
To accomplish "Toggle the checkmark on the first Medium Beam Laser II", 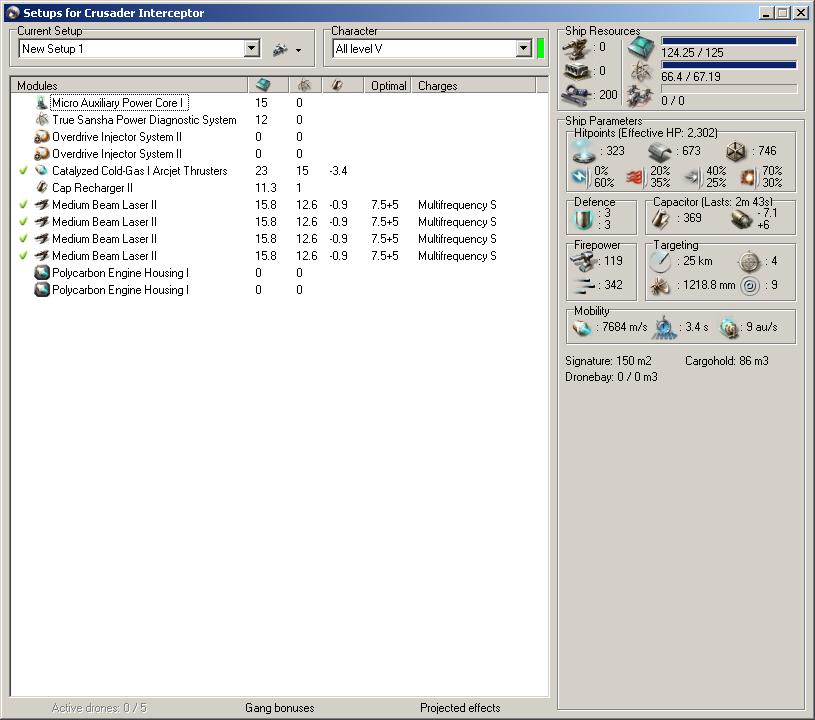I will 23,204.
